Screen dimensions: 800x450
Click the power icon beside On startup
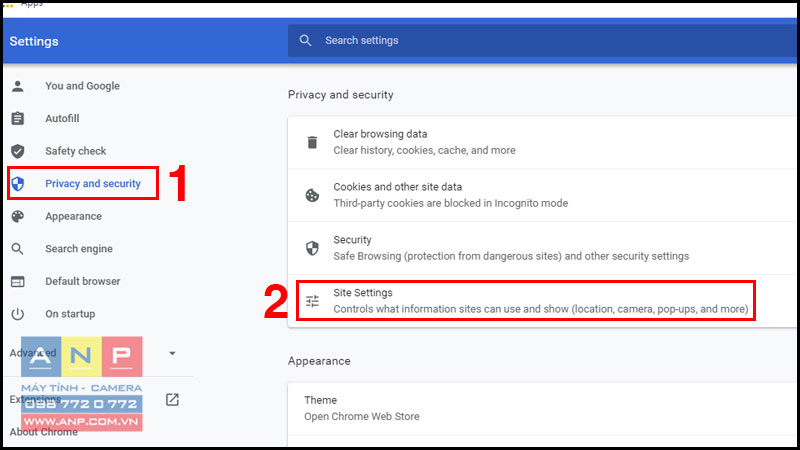[x=18, y=314]
